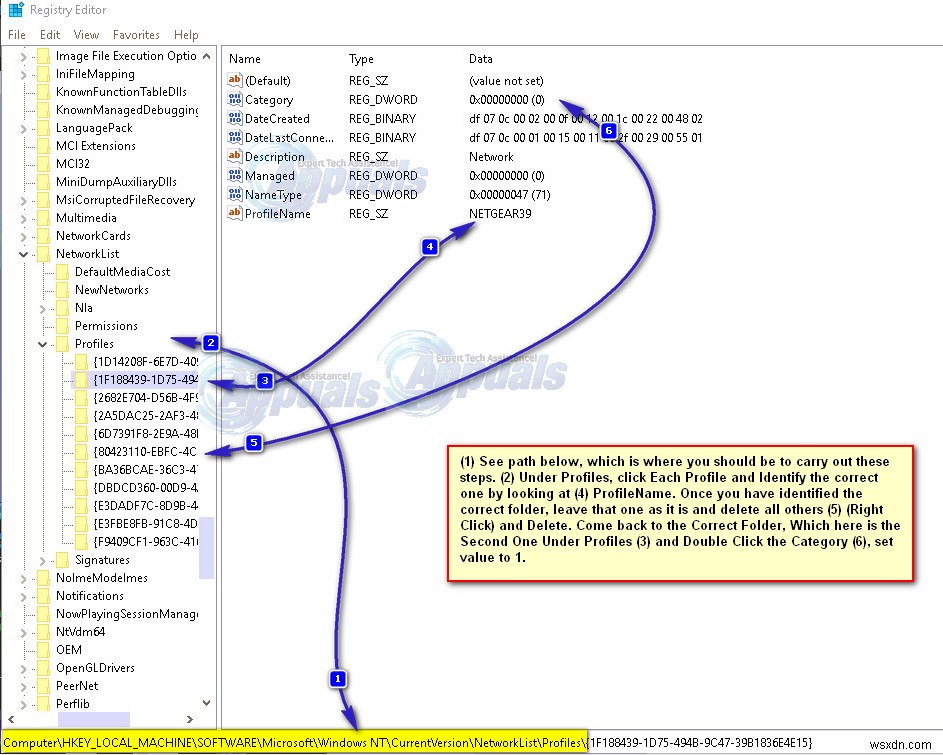Select the Managed DWORD value icon

point(234,176)
